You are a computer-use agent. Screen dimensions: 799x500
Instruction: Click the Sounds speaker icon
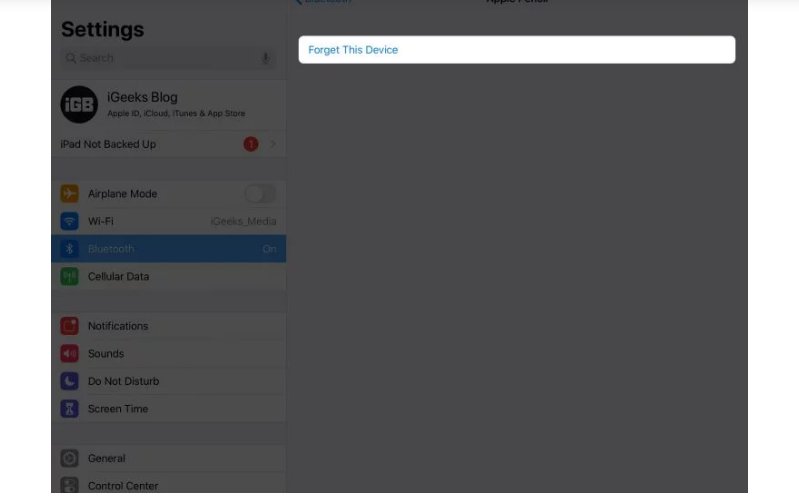(x=70, y=353)
